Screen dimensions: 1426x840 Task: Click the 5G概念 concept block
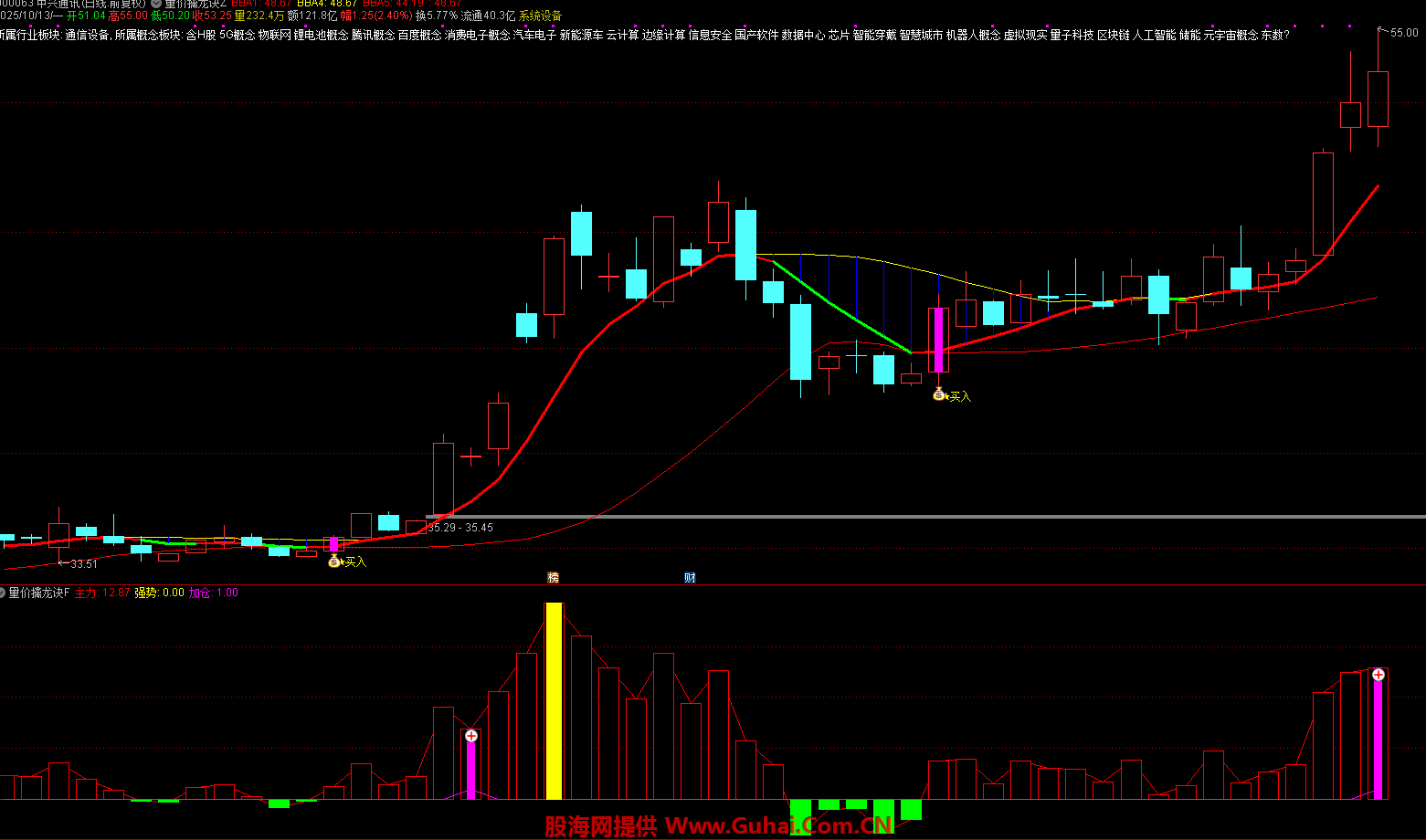(238, 35)
